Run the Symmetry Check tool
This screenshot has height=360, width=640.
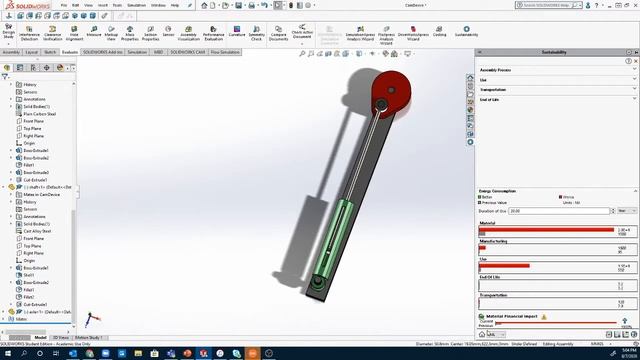pos(256,33)
